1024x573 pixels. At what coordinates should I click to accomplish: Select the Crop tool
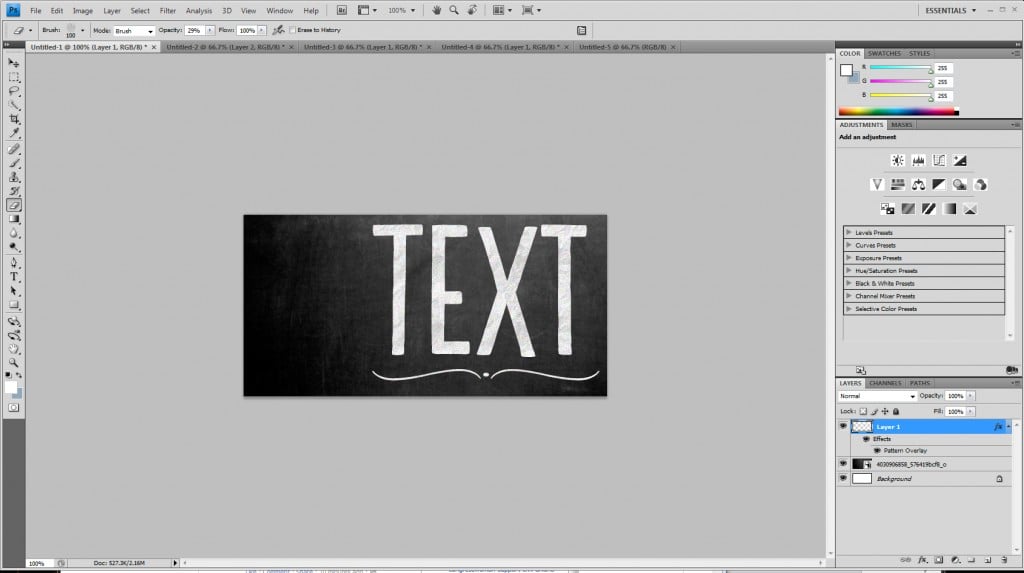(x=14, y=119)
